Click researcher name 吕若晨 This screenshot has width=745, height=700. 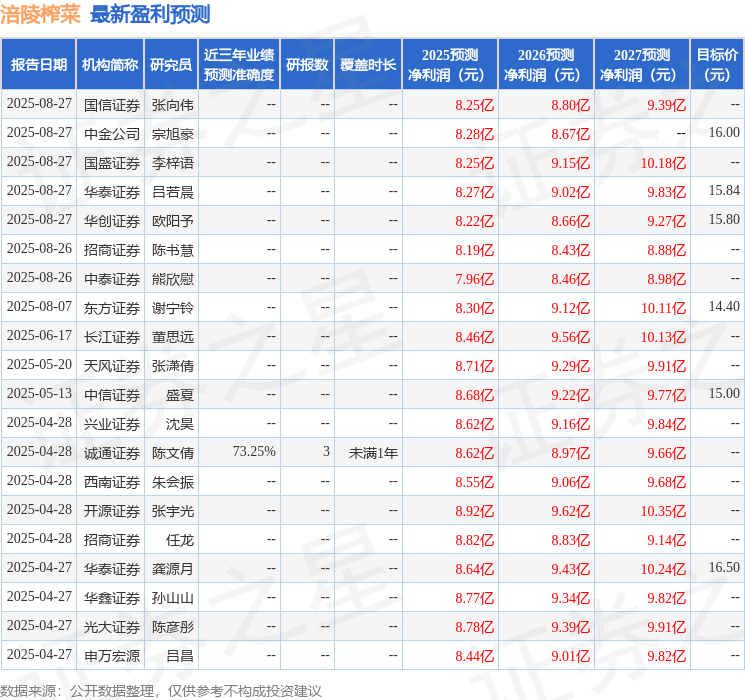point(172,192)
